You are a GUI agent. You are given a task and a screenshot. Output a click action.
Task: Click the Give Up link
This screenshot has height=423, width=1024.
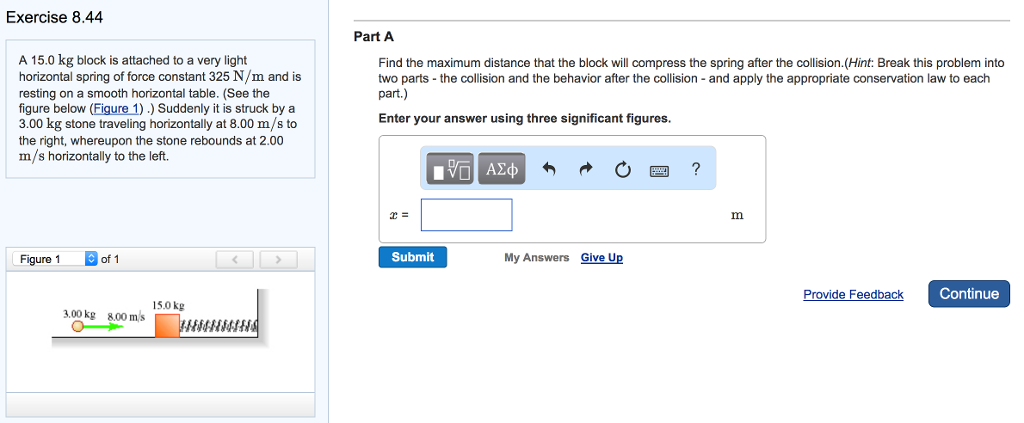coord(601,258)
